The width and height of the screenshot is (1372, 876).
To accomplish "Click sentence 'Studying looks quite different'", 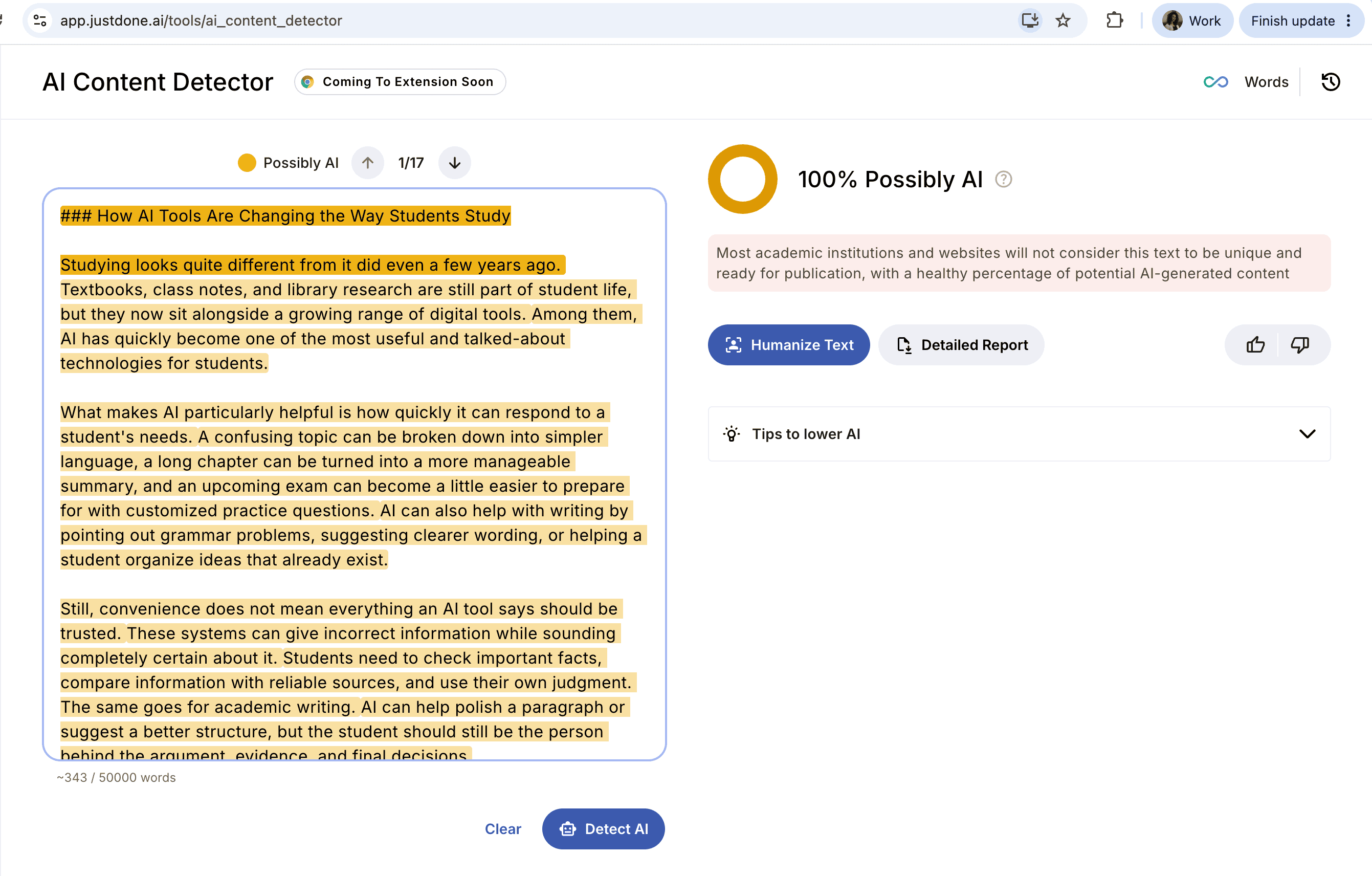I will point(313,265).
